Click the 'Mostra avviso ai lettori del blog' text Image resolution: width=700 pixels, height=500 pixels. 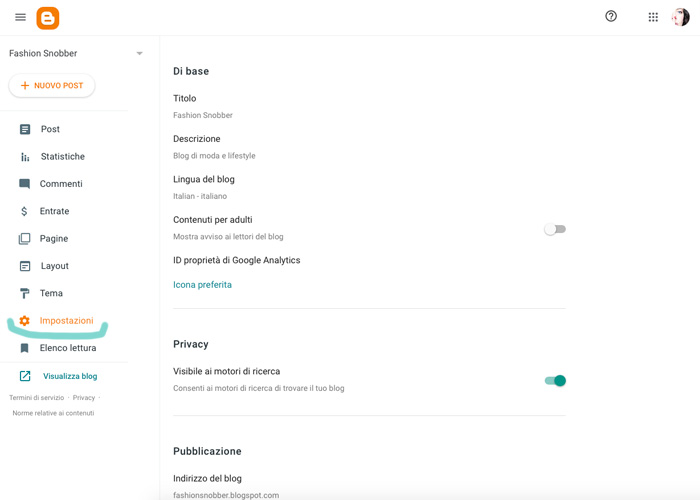click(x=228, y=237)
